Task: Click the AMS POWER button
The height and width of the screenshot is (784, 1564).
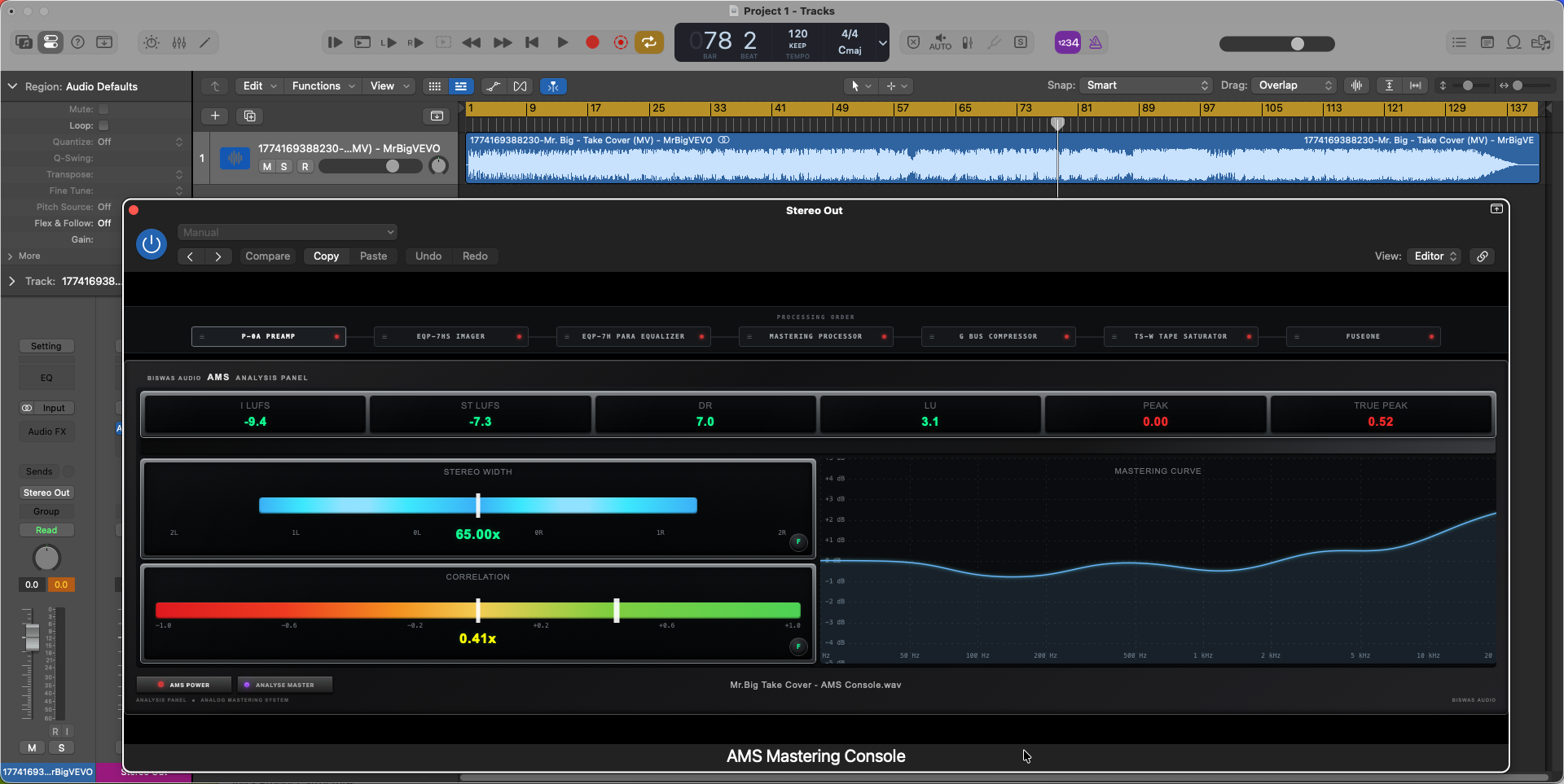Action: point(184,685)
